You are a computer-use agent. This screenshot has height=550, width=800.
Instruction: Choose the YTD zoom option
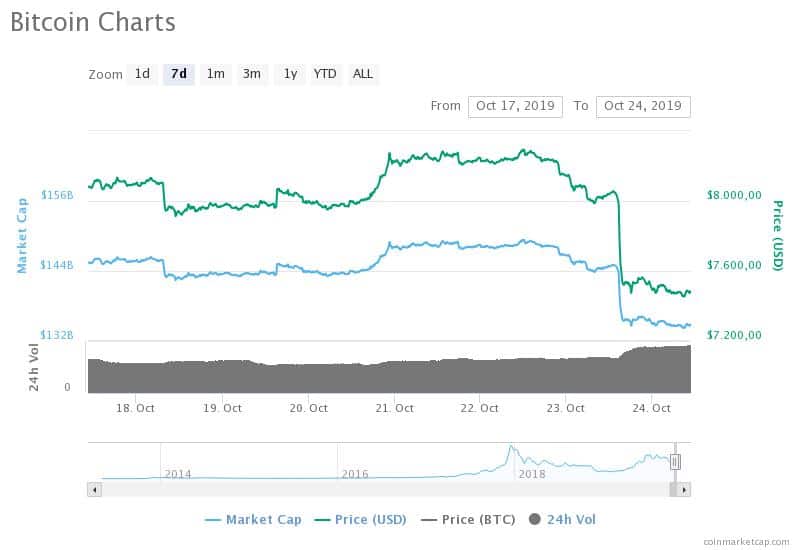coord(326,74)
